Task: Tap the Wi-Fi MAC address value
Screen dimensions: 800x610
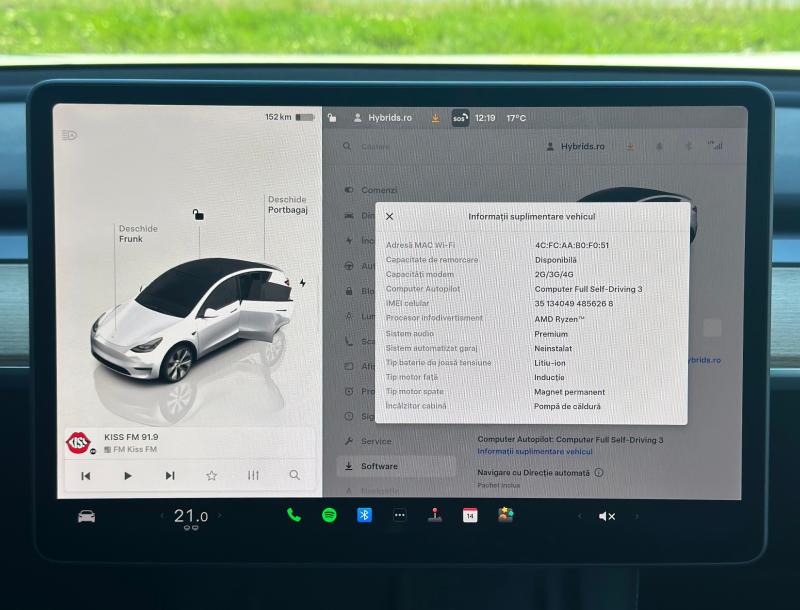Action: pos(571,245)
